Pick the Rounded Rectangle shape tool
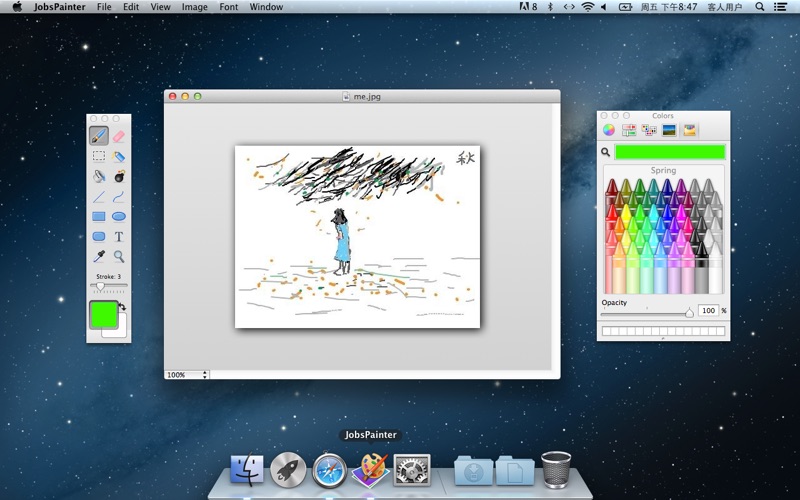 coord(98,236)
